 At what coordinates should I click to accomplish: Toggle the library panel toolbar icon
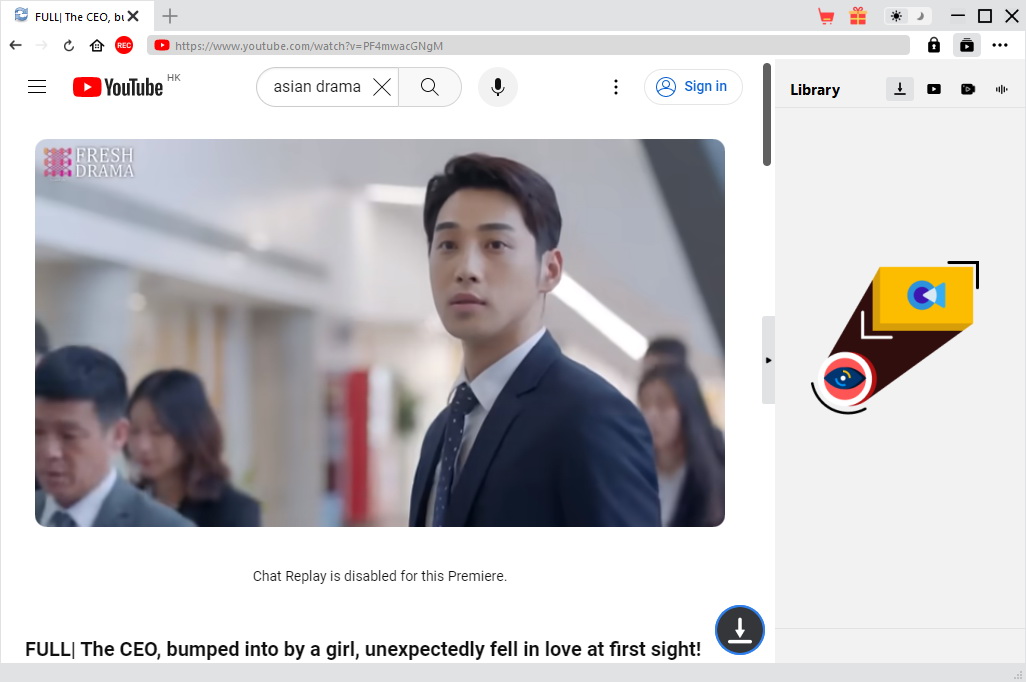tap(966, 45)
